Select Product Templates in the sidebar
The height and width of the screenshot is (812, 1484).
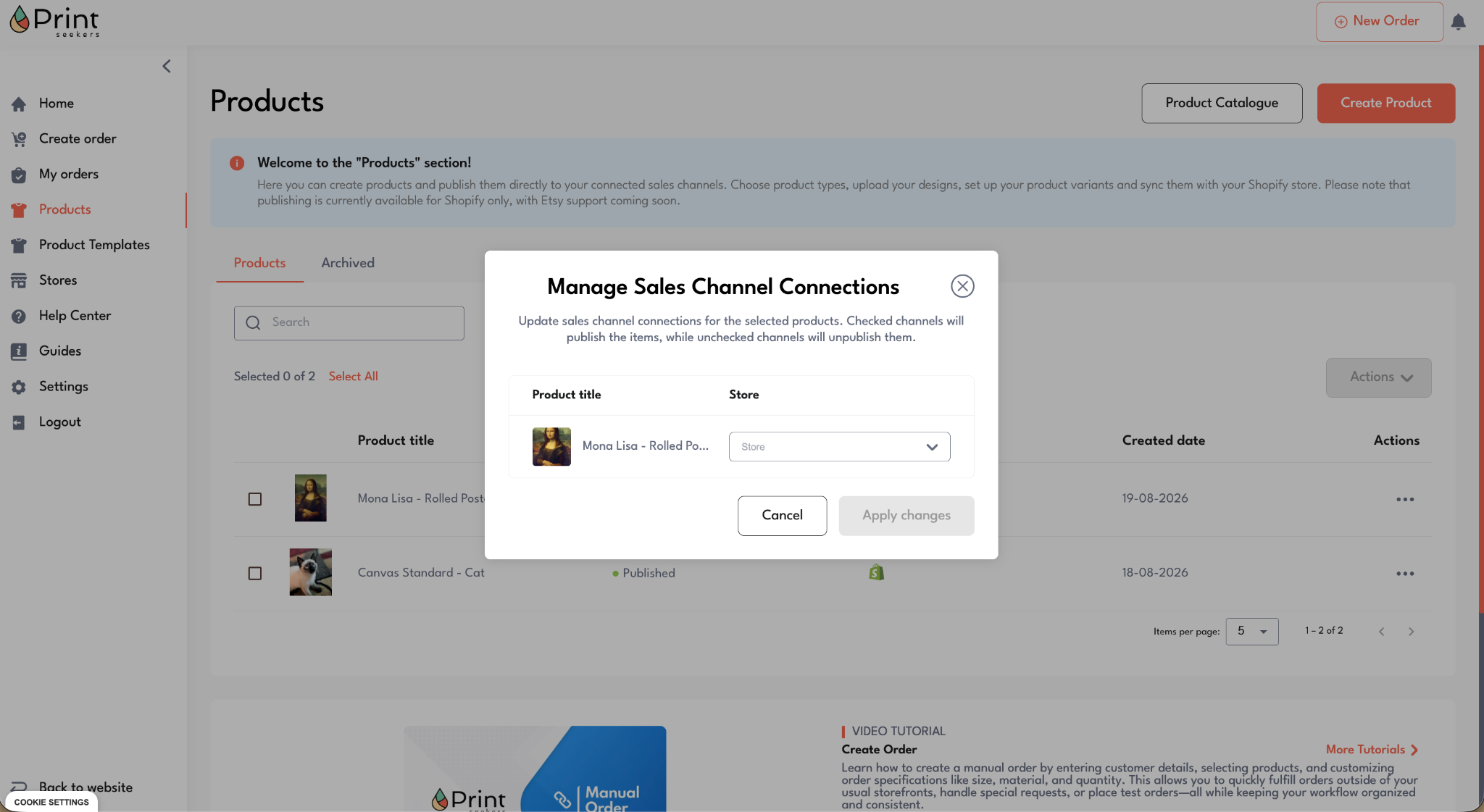pyautogui.click(x=94, y=245)
